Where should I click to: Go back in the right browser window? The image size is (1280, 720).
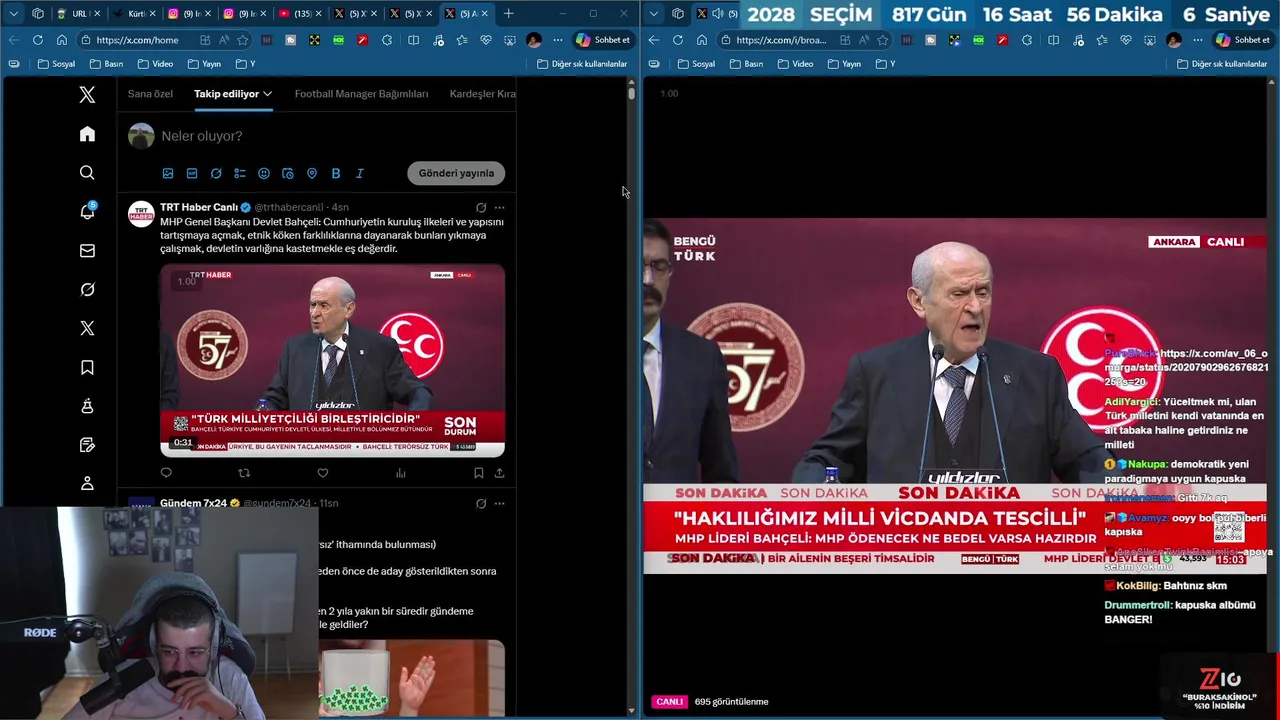(653, 40)
